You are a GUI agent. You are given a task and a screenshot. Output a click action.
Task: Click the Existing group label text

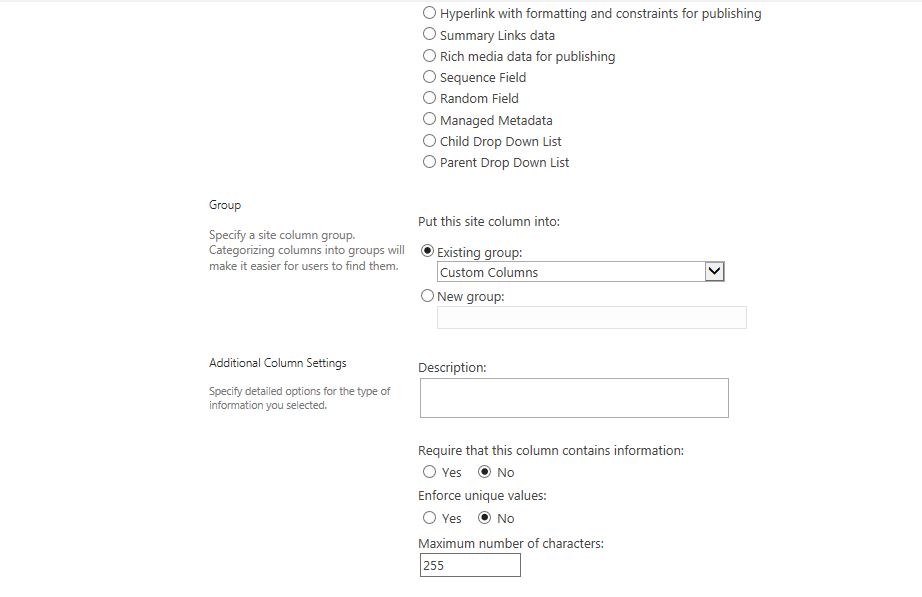(479, 252)
